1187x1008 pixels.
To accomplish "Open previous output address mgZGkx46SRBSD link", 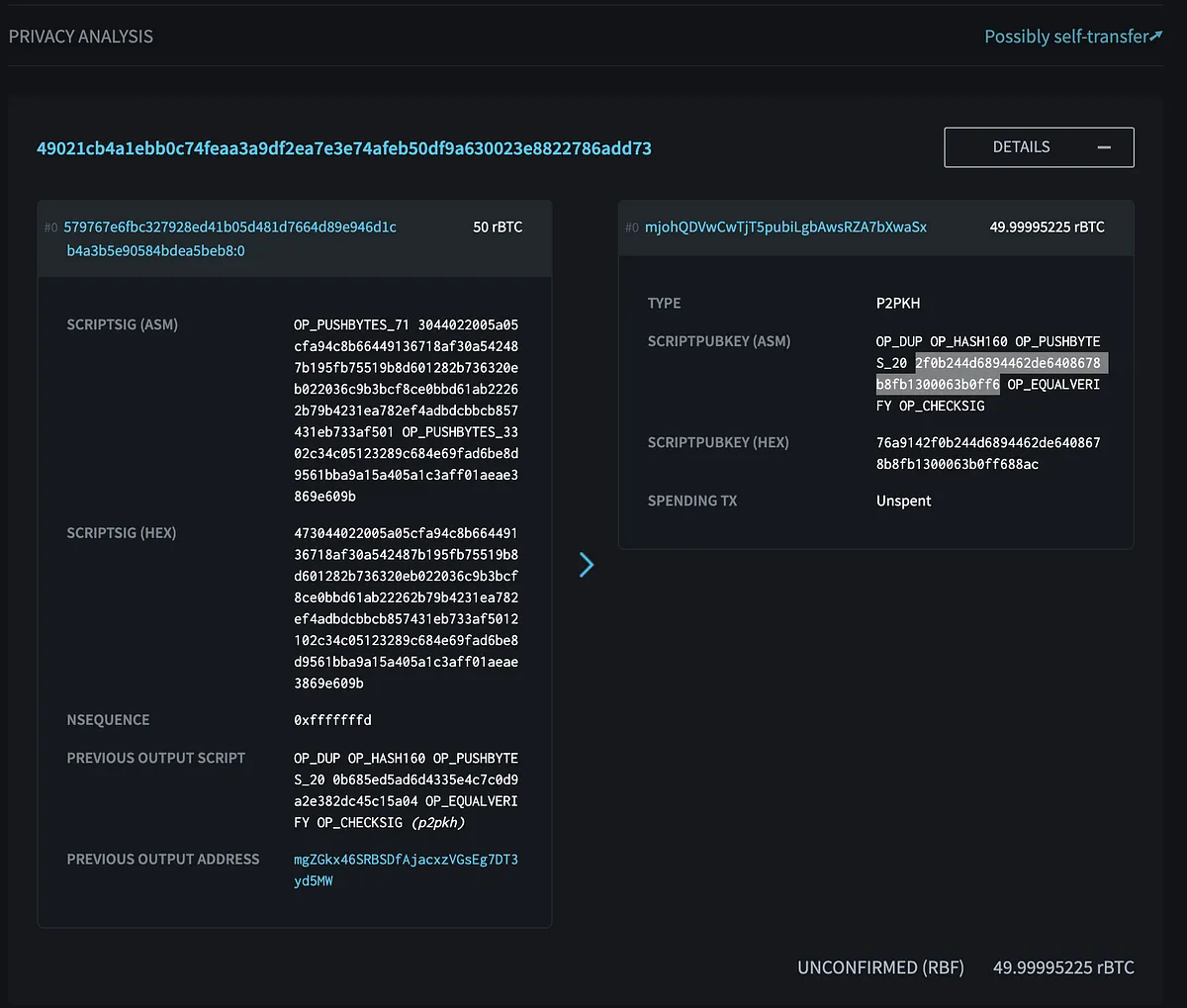I will point(406,860).
